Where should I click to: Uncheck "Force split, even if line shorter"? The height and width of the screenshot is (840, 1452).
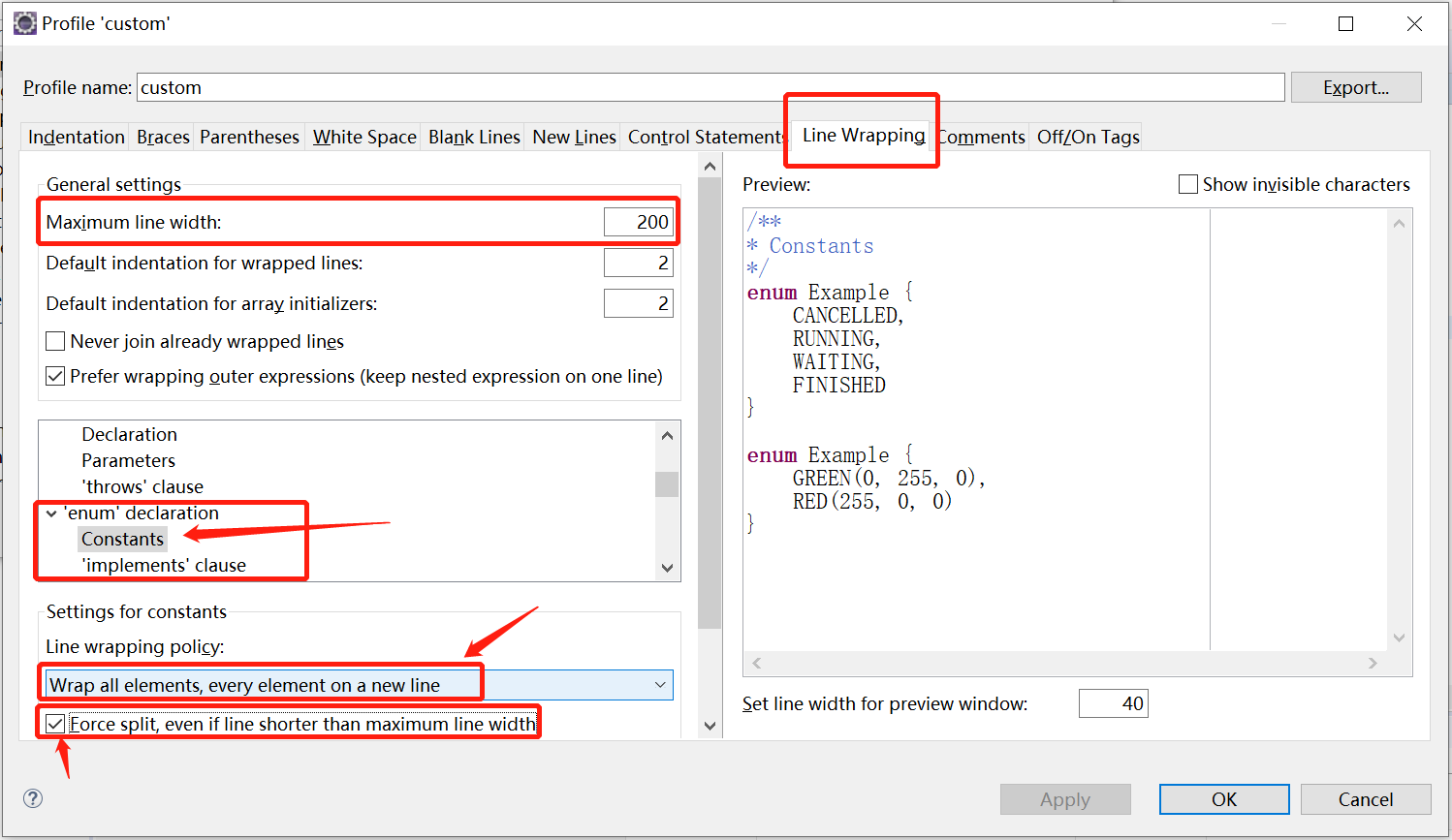coord(55,723)
